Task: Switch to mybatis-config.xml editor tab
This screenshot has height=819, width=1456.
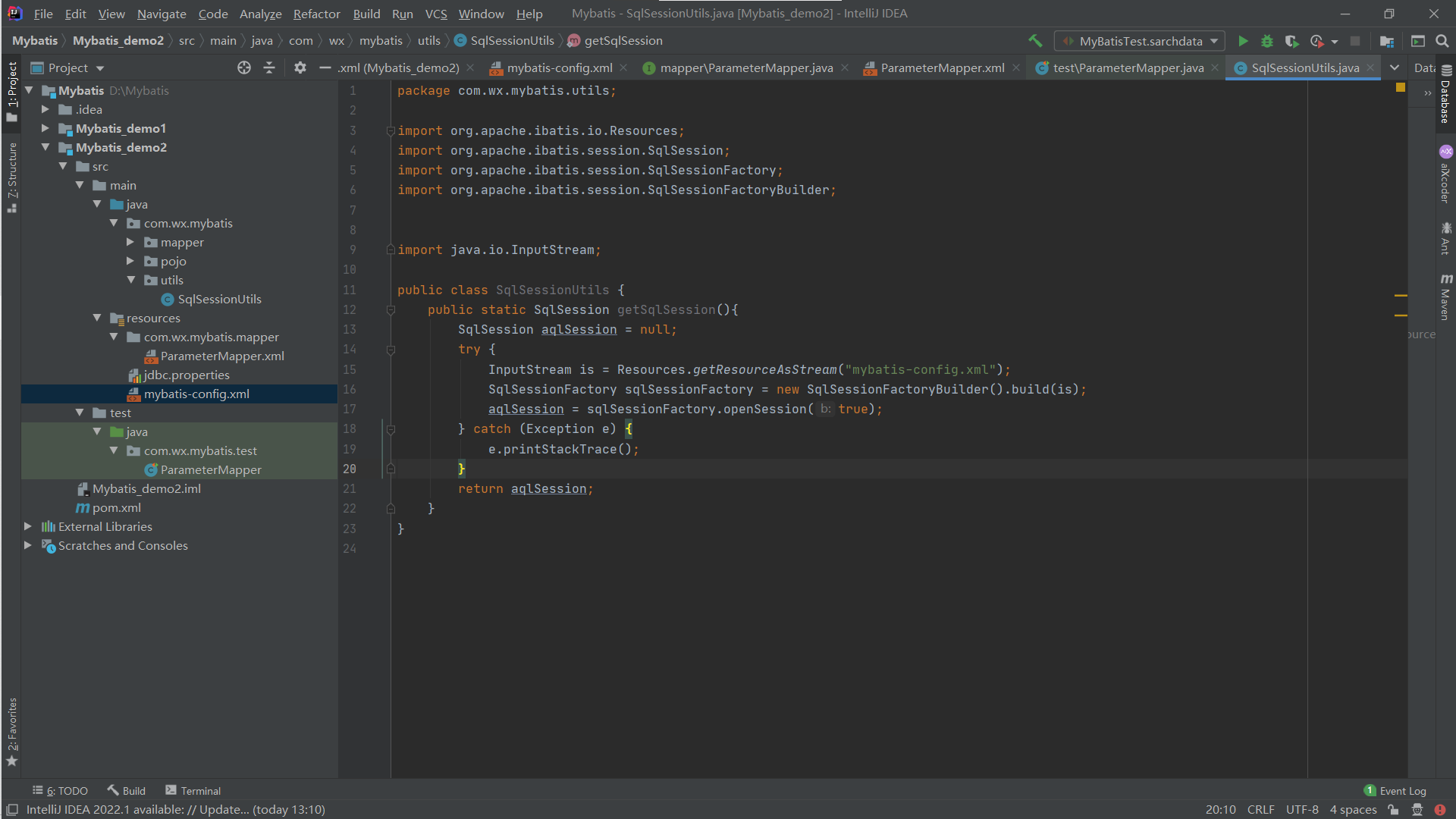Action: [x=559, y=68]
